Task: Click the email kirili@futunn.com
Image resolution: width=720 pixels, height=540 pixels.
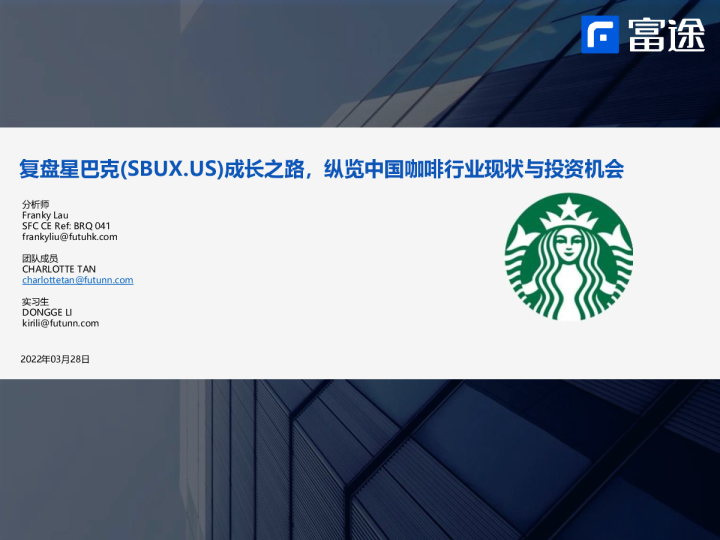Action: (61, 323)
